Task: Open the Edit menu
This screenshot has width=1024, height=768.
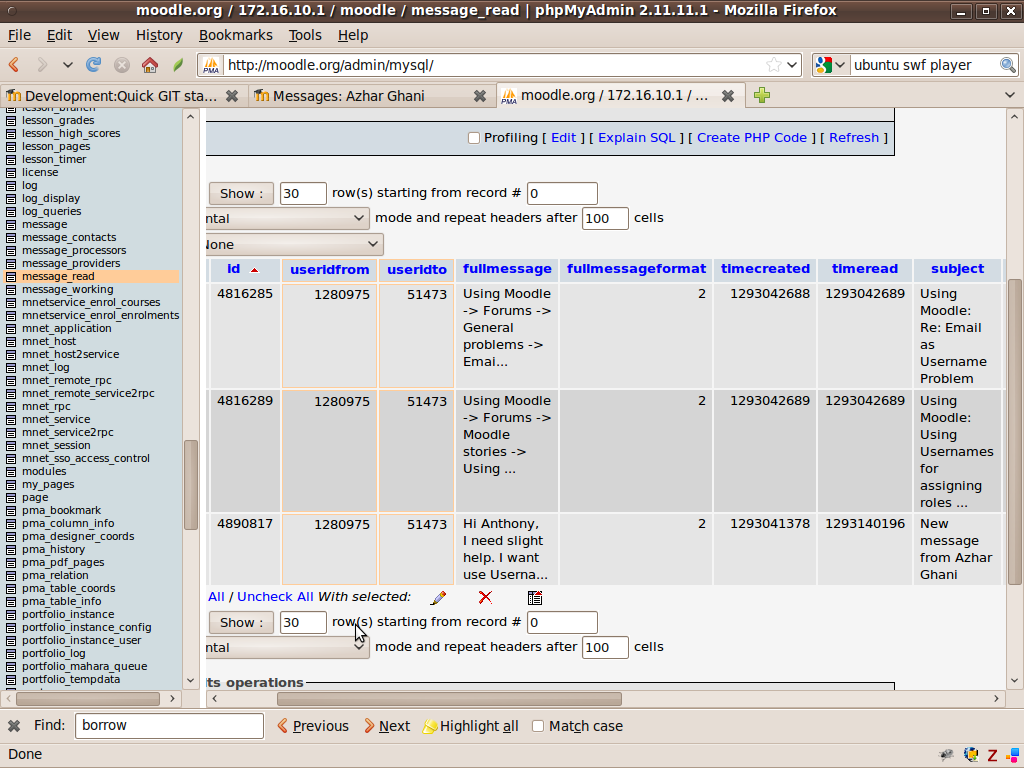Action: pos(59,35)
